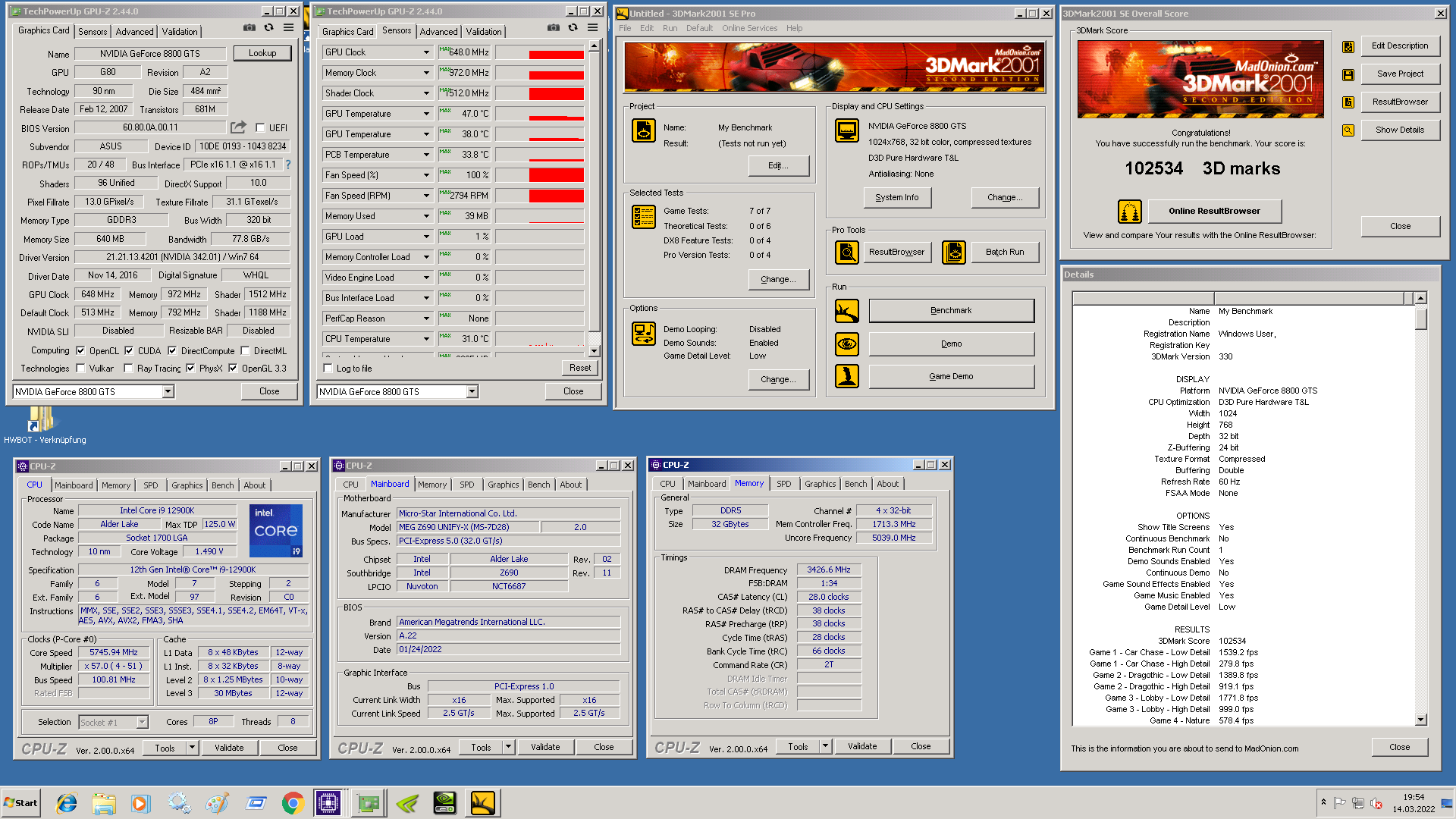Click the GPU-Z sensors list scrollbar
This screenshot has height=819, width=1456.
[x=595, y=198]
